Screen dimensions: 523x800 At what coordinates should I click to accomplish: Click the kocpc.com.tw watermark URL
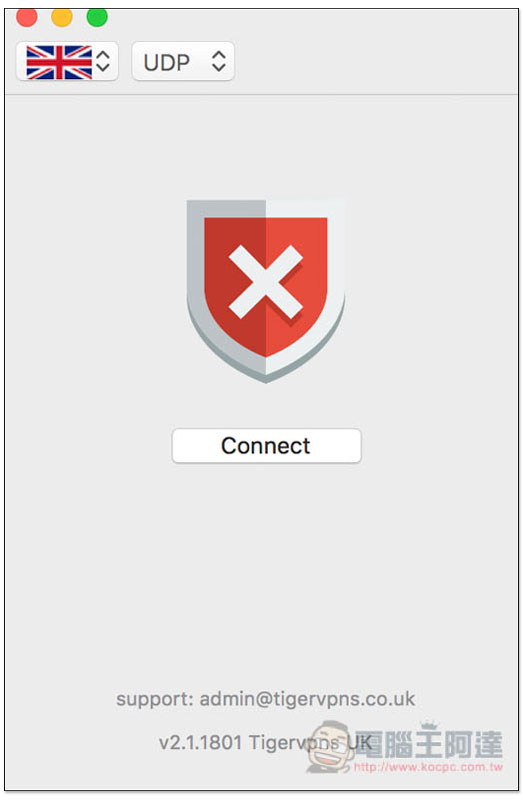click(x=429, y=767)
